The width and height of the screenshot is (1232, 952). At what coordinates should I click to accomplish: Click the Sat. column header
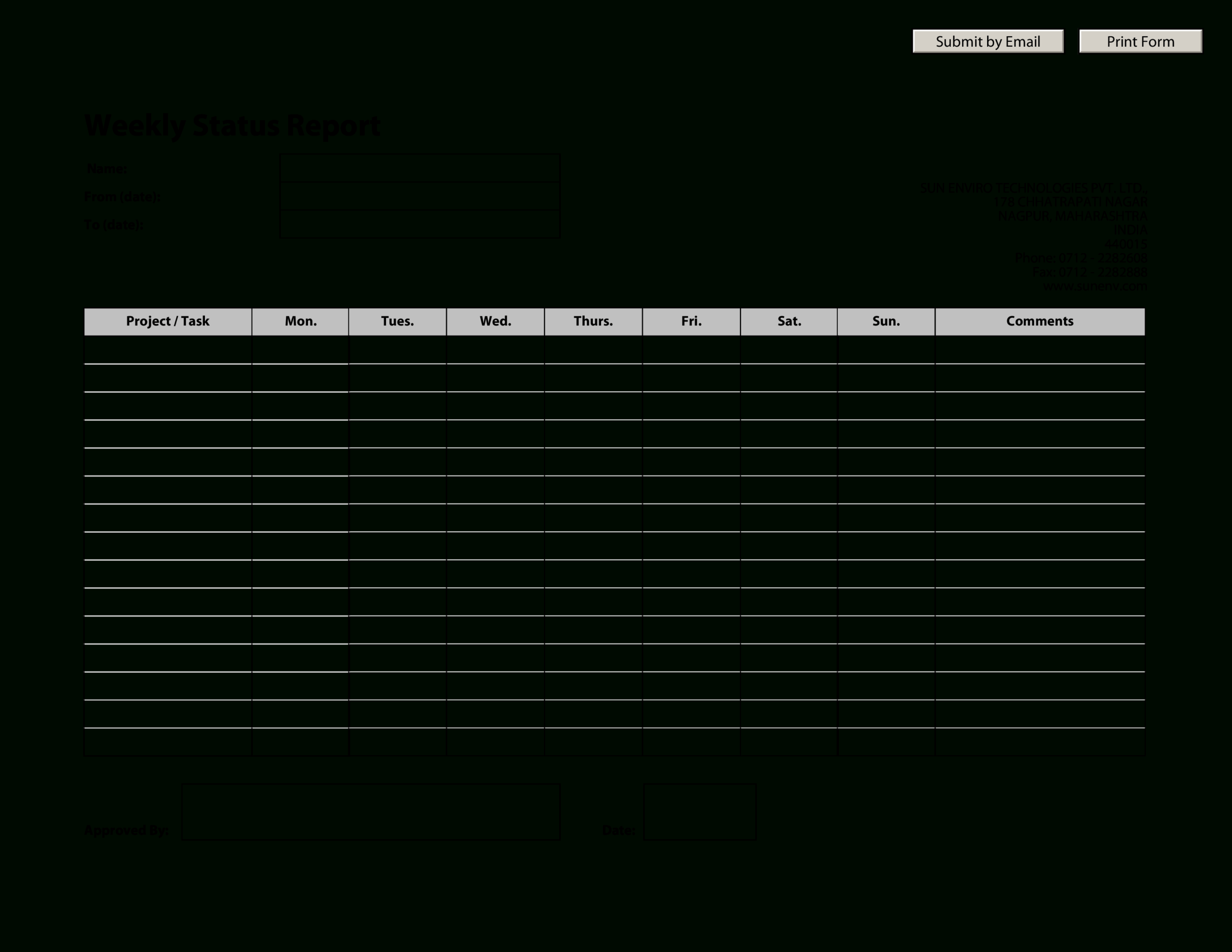[789, 321]
